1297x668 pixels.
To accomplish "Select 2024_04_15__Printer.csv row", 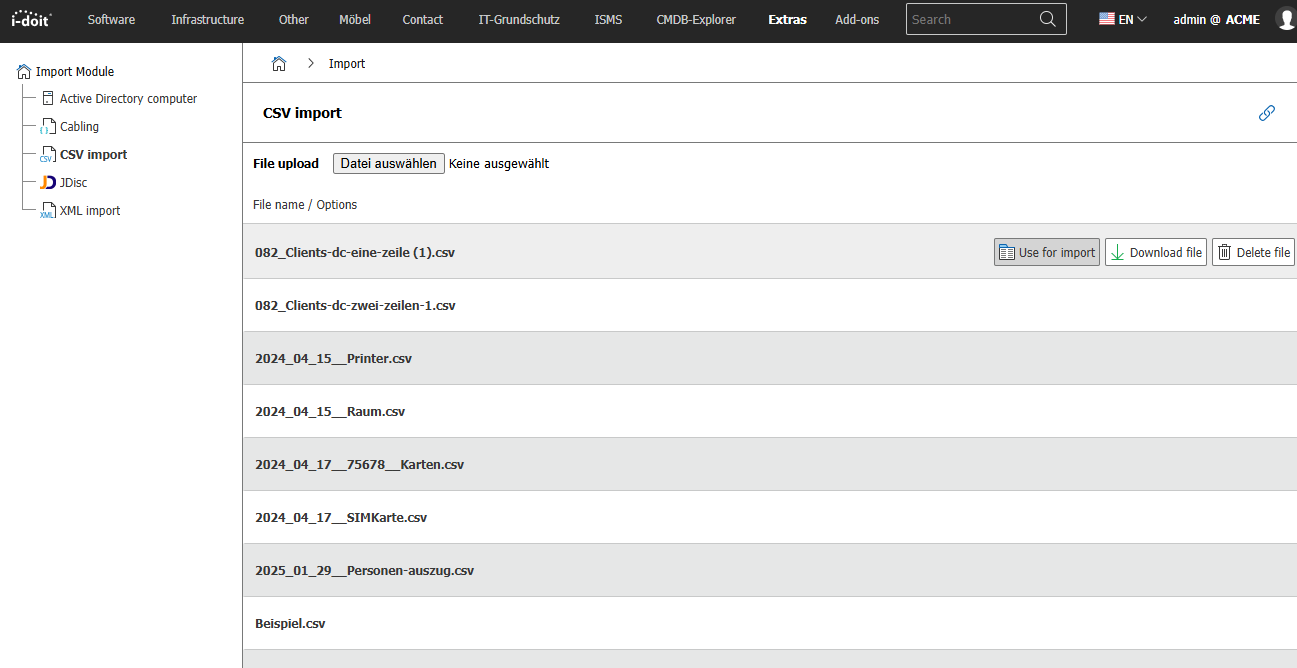I will click(769, 358).
